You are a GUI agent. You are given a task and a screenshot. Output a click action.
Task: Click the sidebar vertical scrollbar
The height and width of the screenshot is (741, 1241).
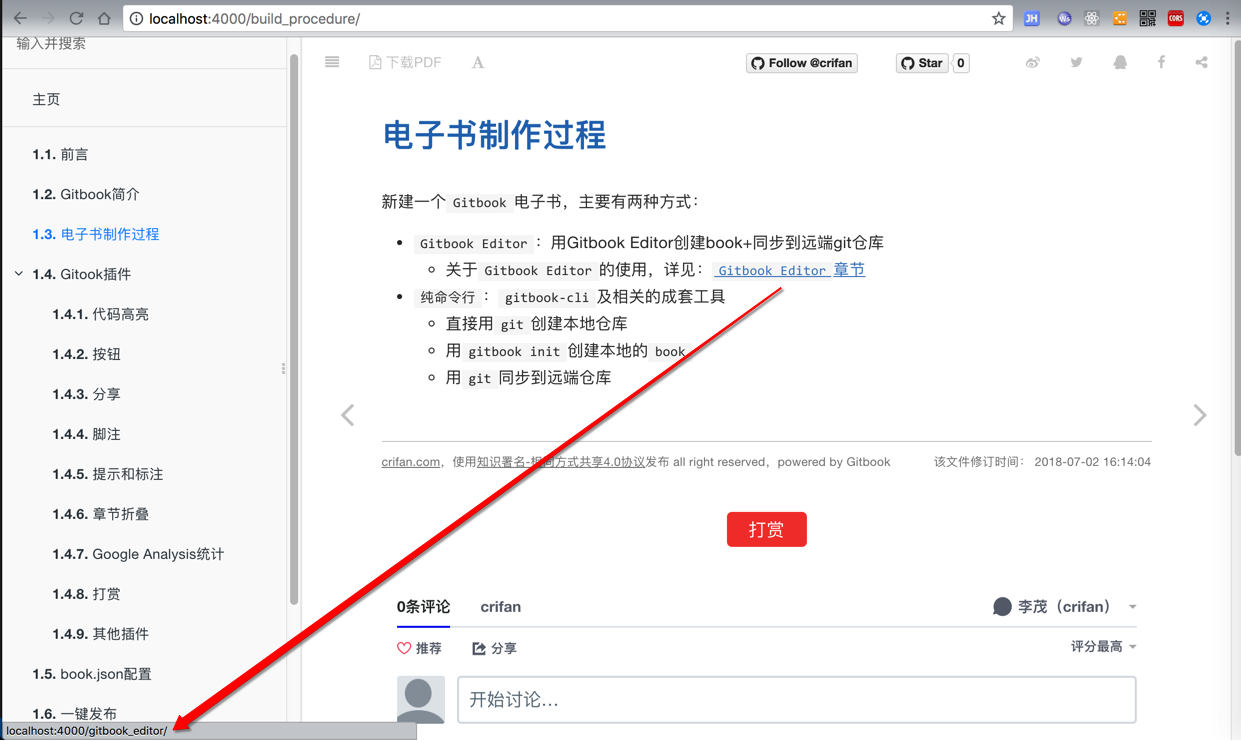pyautogui.click(x=294, y=330)
